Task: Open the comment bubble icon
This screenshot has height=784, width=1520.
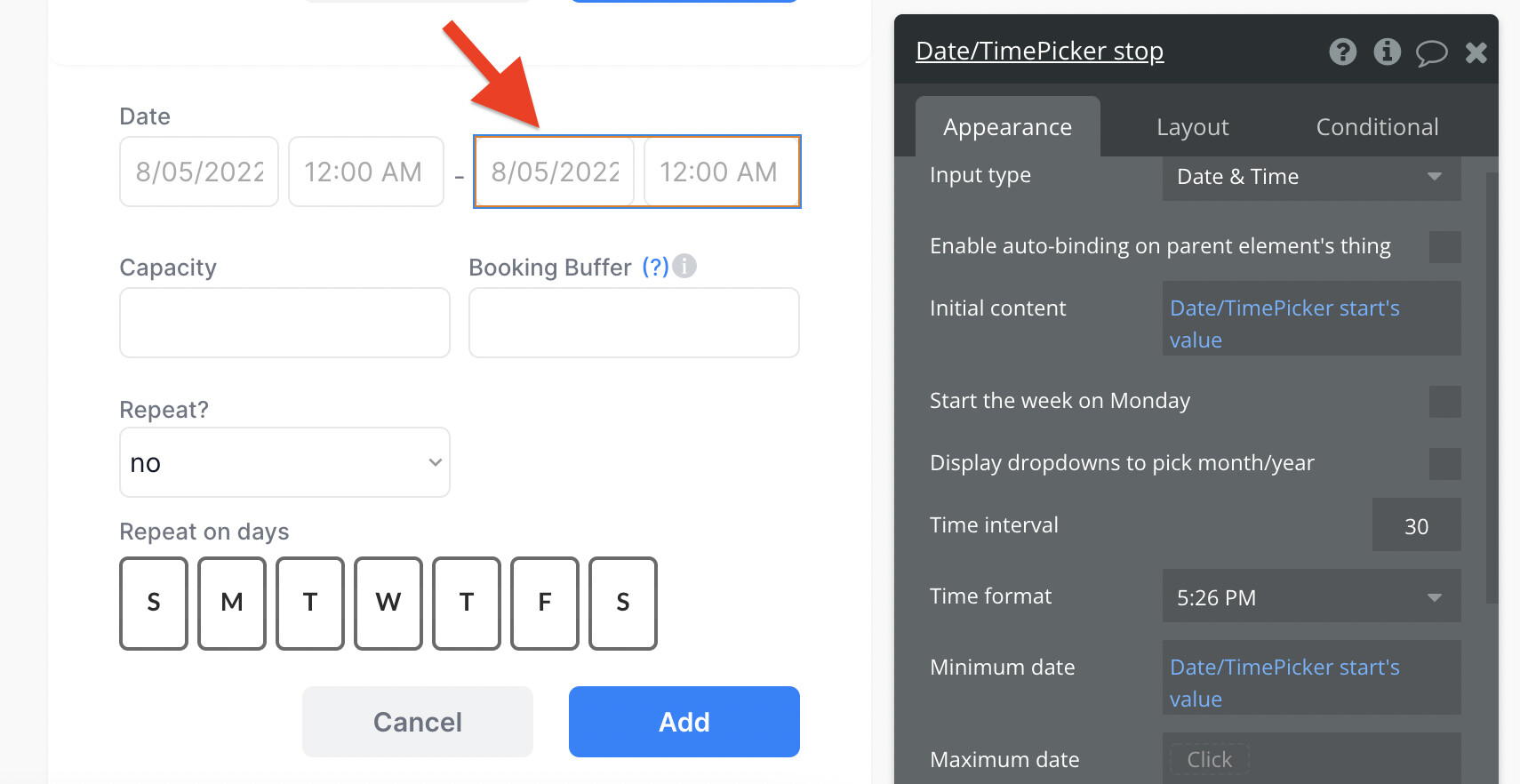Action: click(1431, 53)
